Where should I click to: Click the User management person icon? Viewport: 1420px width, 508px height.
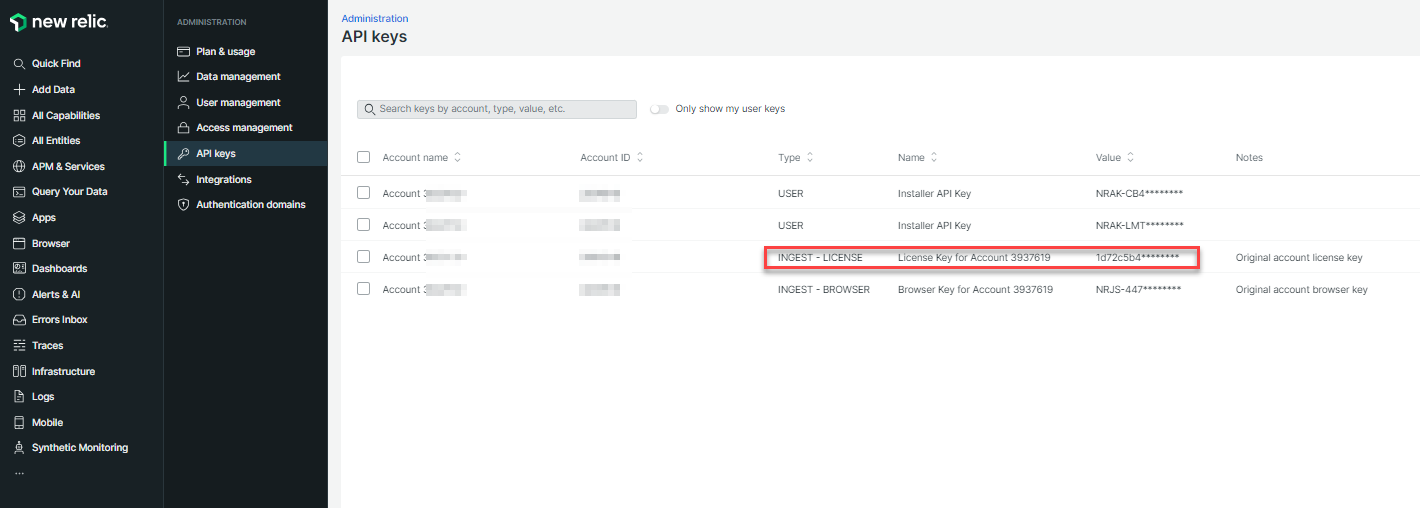click(x=183, y=103)
